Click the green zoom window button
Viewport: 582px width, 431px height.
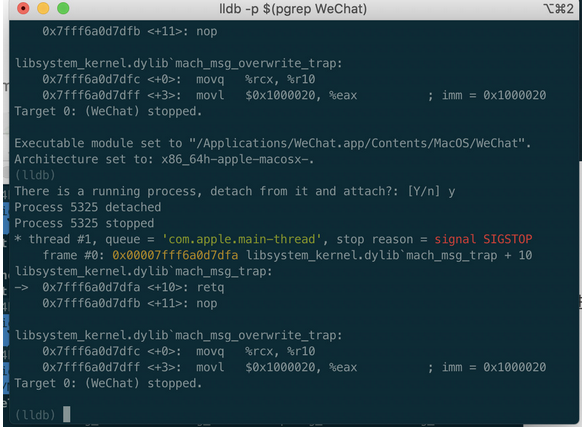[x=63, y=8]
